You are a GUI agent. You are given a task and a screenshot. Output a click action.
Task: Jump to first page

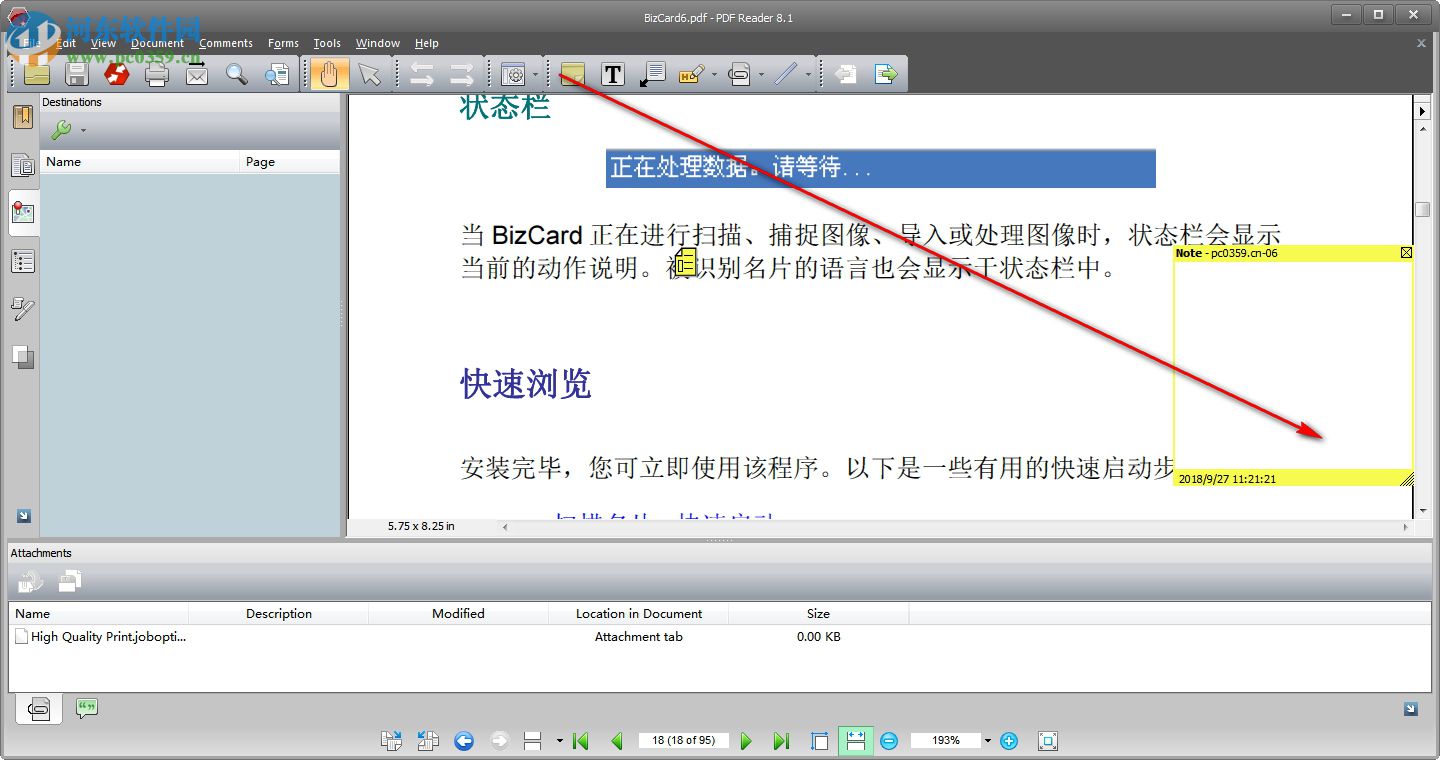coord(580,741)
